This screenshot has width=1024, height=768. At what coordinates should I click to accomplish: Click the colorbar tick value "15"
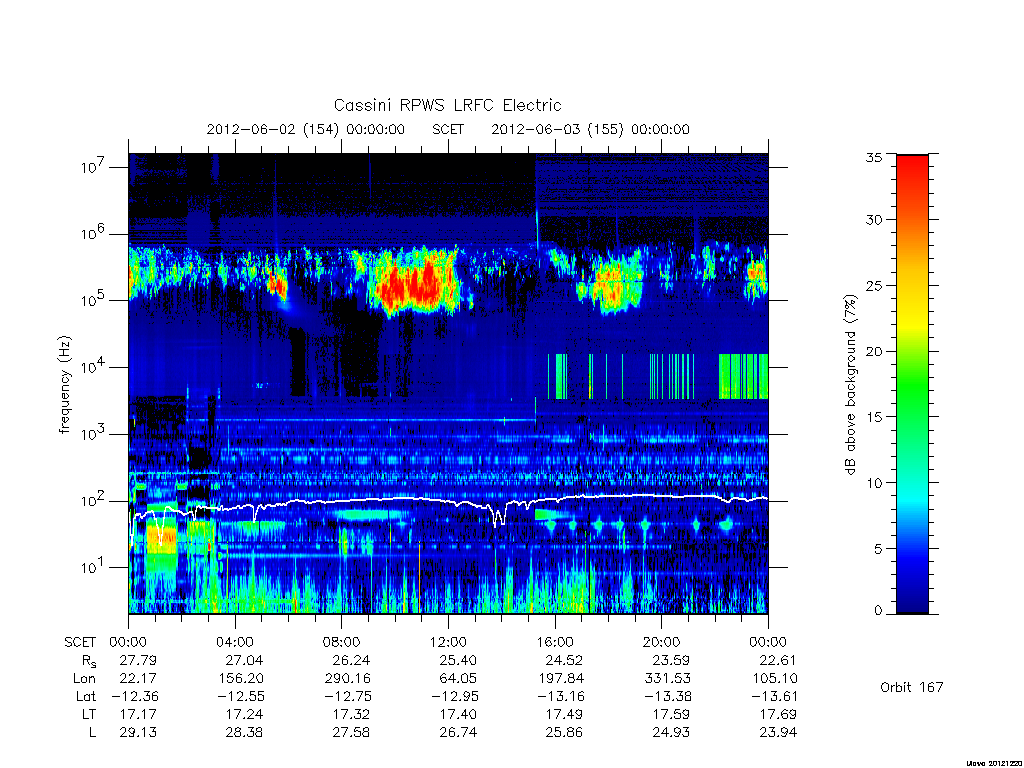873,416
